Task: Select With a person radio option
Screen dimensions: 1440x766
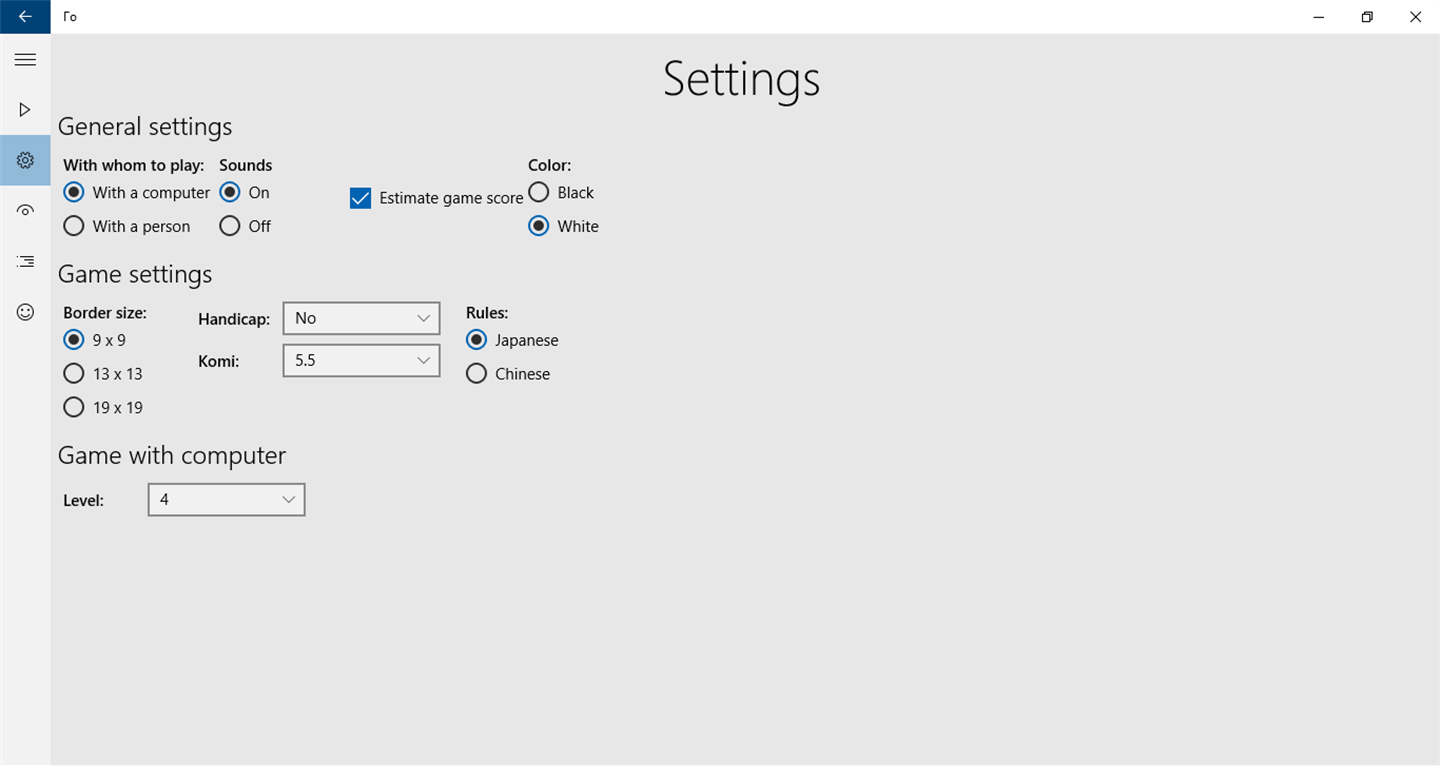Action: 74,226
